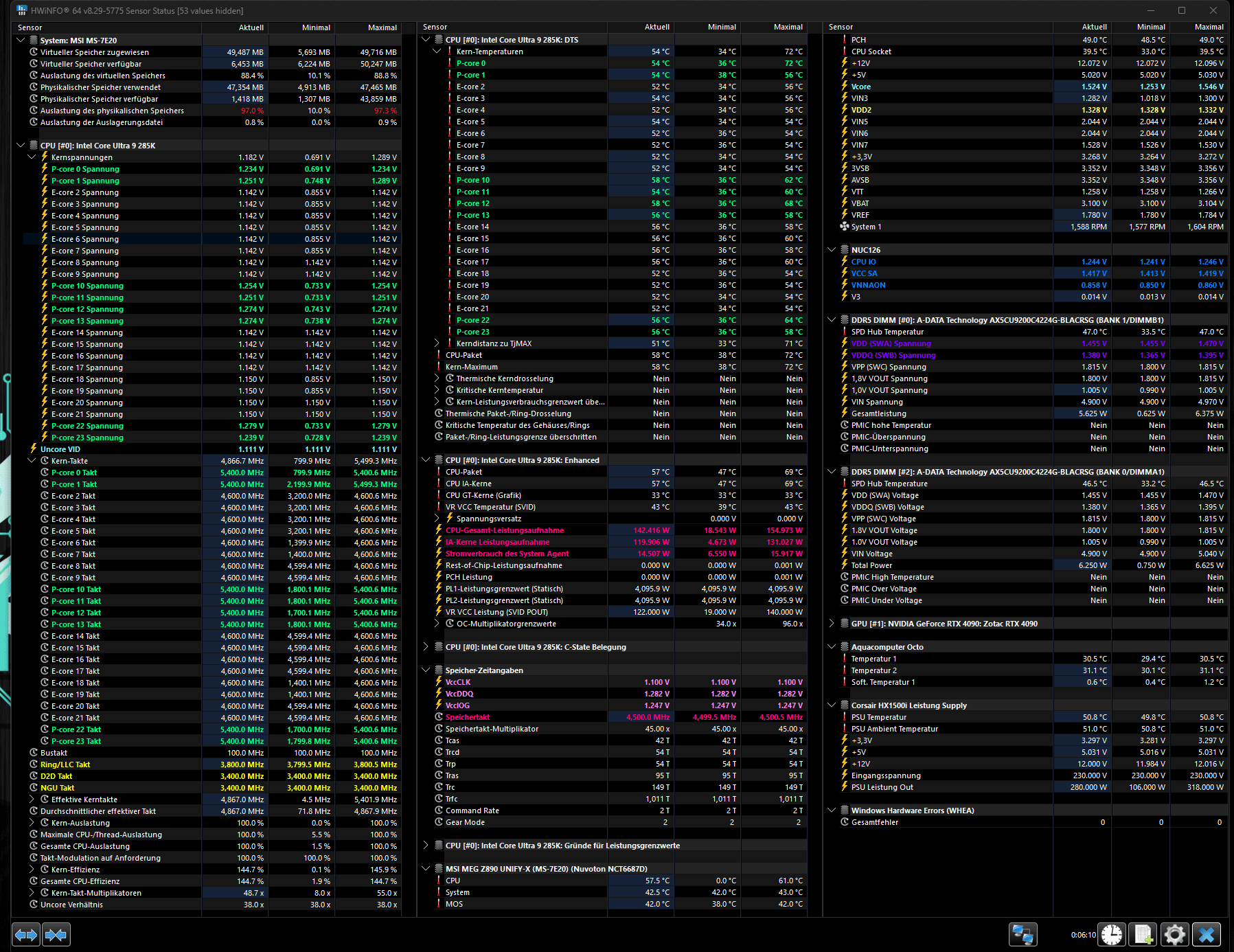Click lightning icon next to VccCLK
This screenshot has height=952, width=1234.
439,682
